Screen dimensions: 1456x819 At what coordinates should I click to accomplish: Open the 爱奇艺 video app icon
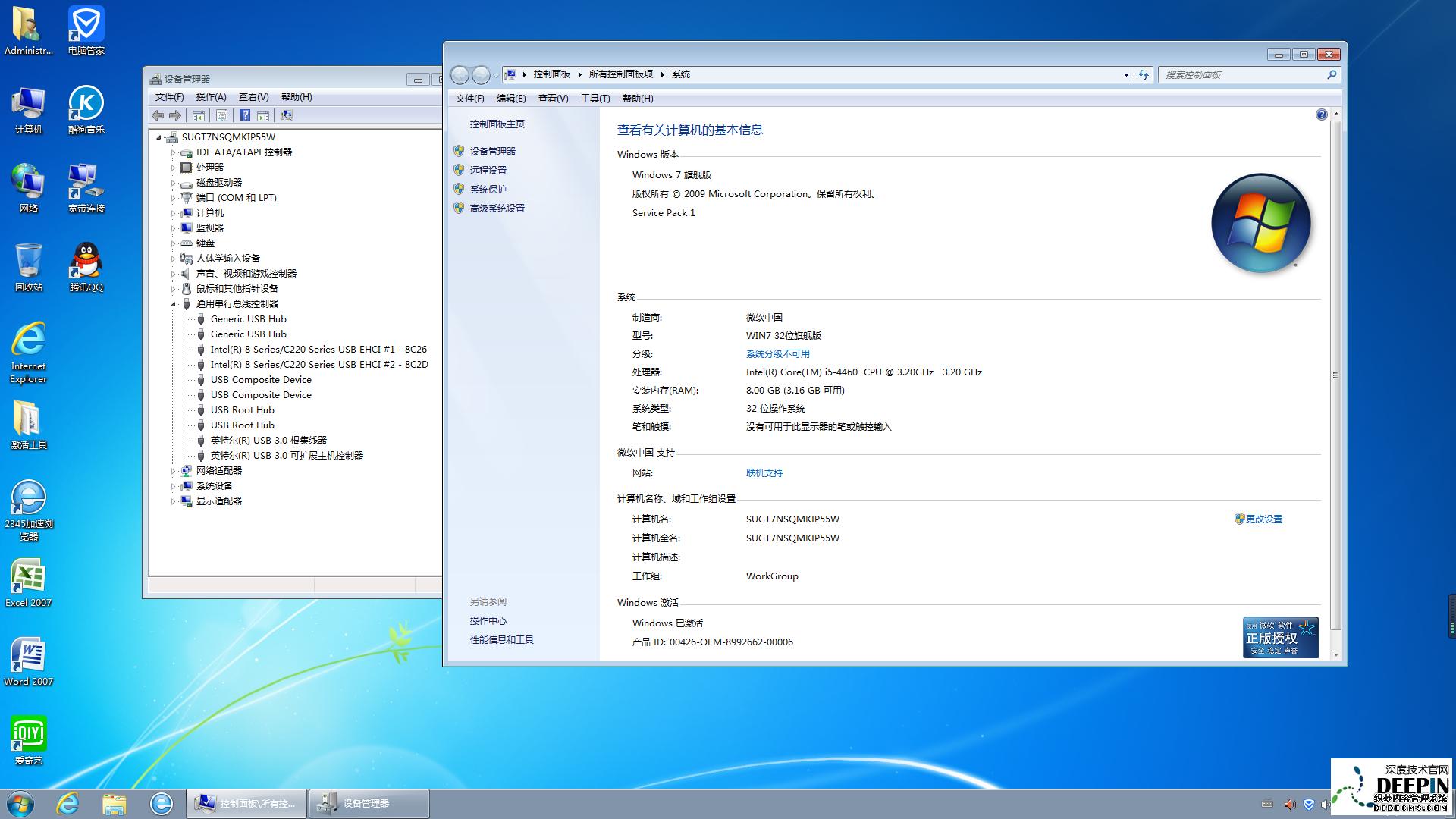pyautogui.click(x=28, y=738)
